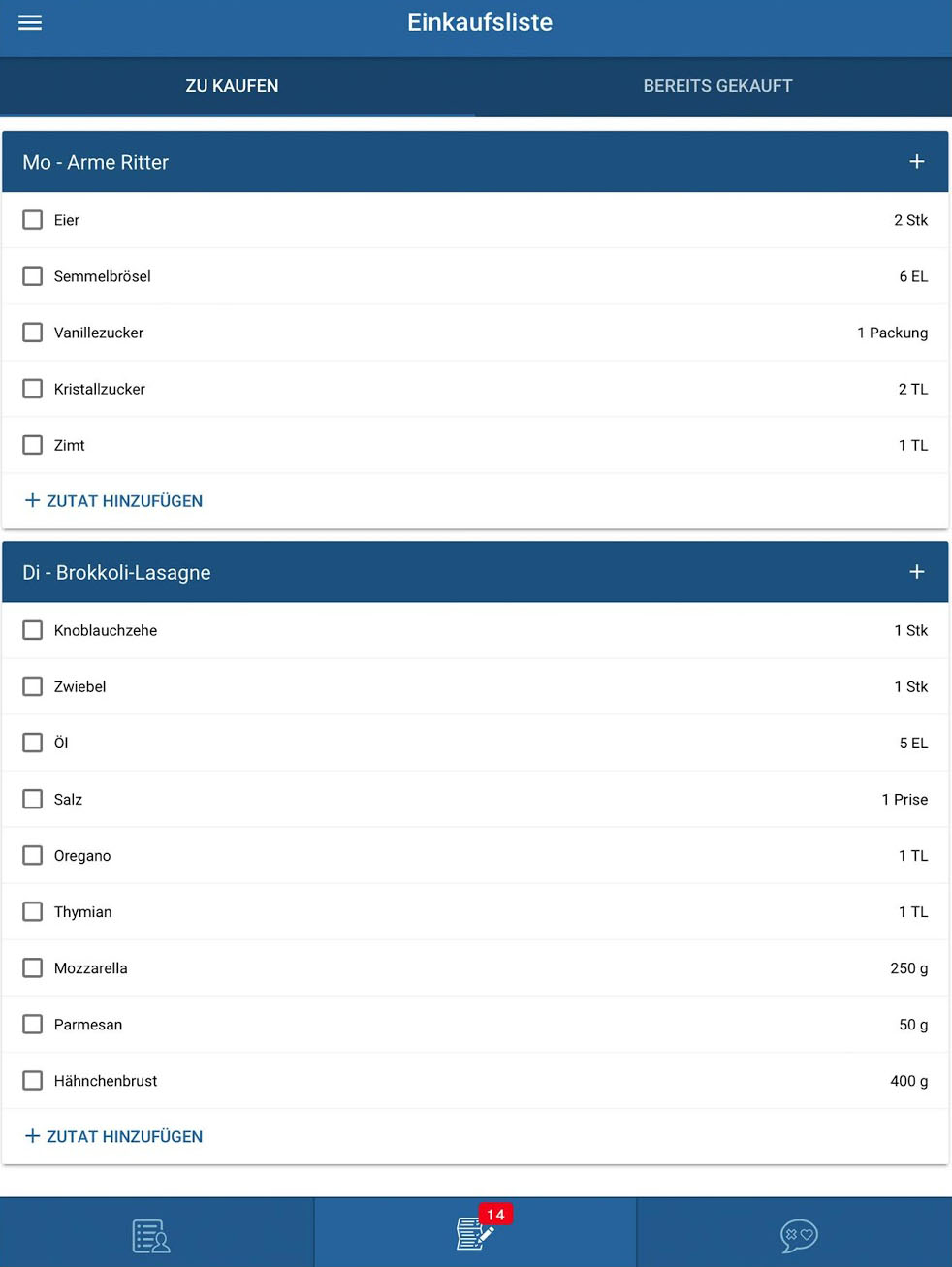Click Zutat hinzufügen under Arme Ritter
The image size is (952, 1267).
[124, 501]
